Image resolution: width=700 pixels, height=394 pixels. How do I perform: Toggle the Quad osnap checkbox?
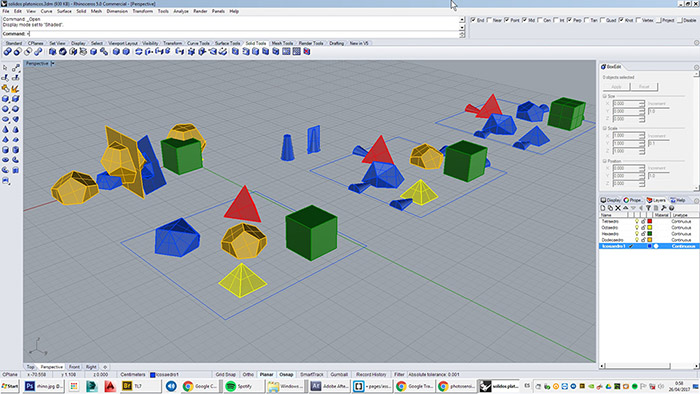602,20
